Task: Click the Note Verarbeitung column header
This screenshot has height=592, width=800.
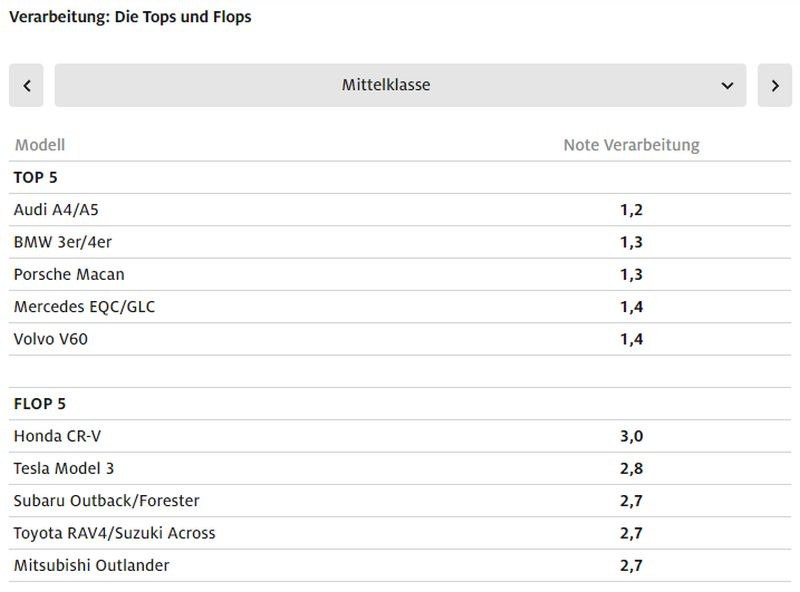Action: click(x=631, y=145)
